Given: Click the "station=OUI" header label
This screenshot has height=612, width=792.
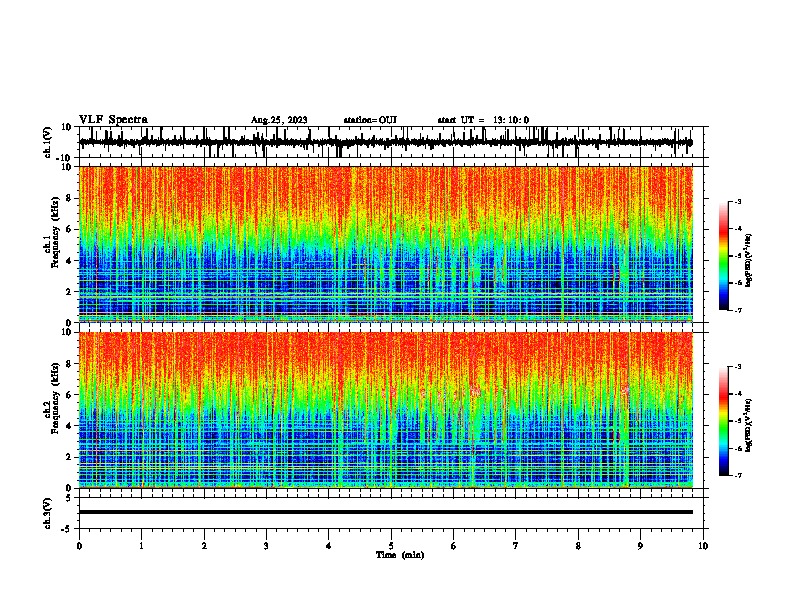Looking at the screenshot, I should 370,120.
